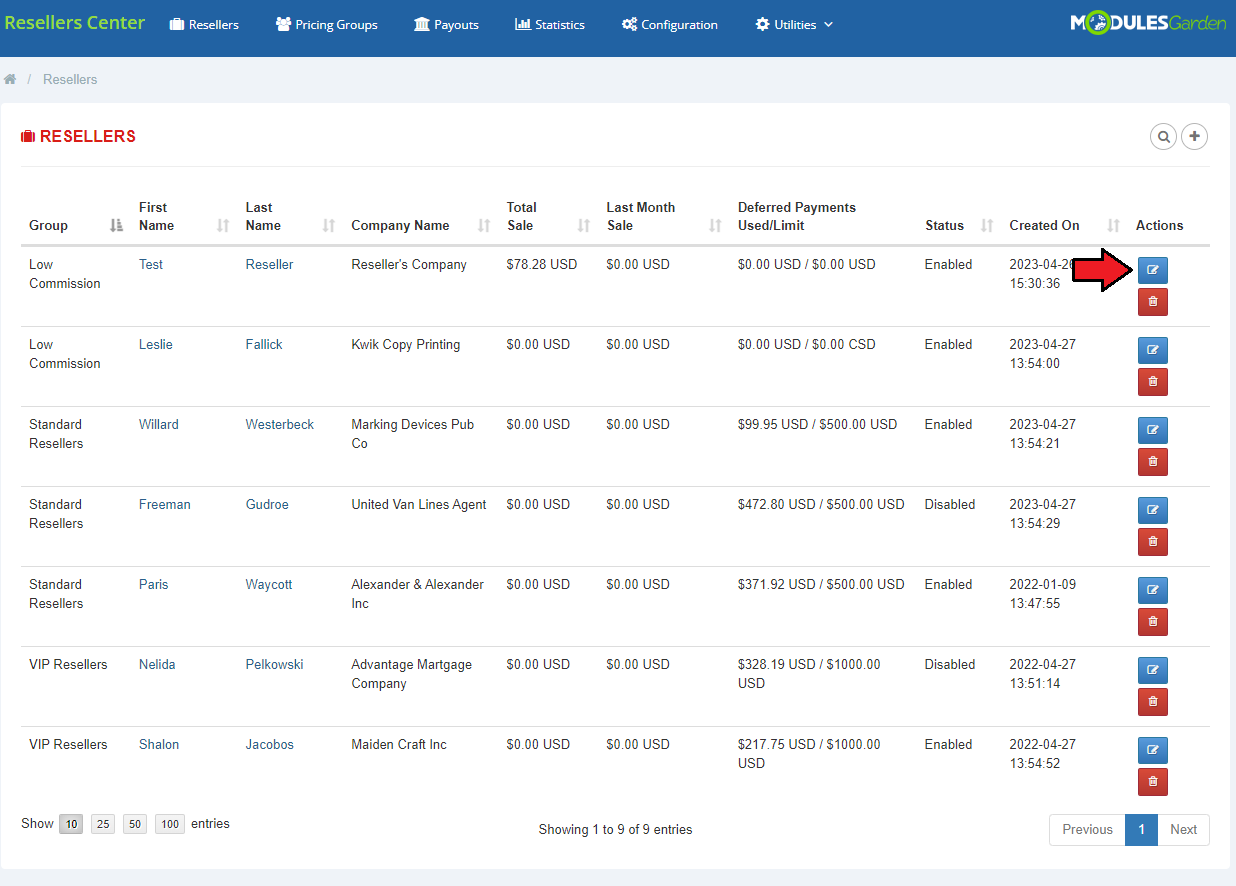
Task: Open first name link Freeman
Action: (165, 504)
